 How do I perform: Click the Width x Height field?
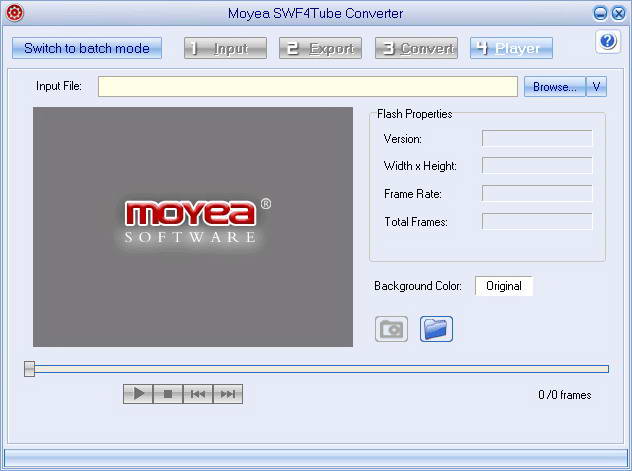tap(537, 165)
